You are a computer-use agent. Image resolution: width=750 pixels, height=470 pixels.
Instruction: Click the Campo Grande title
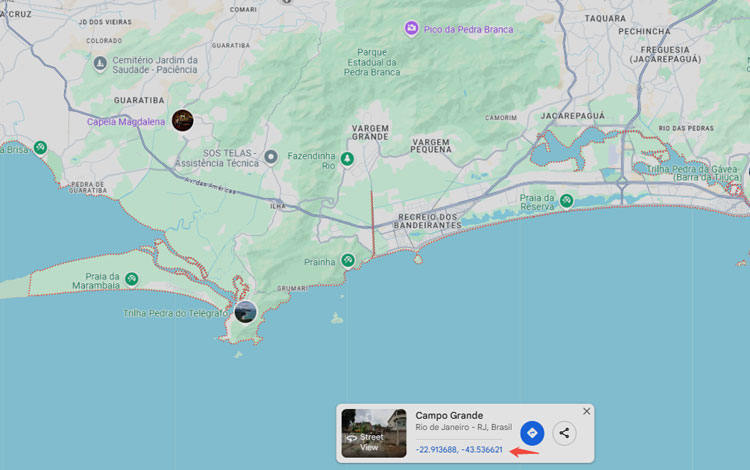click(449, 415)
